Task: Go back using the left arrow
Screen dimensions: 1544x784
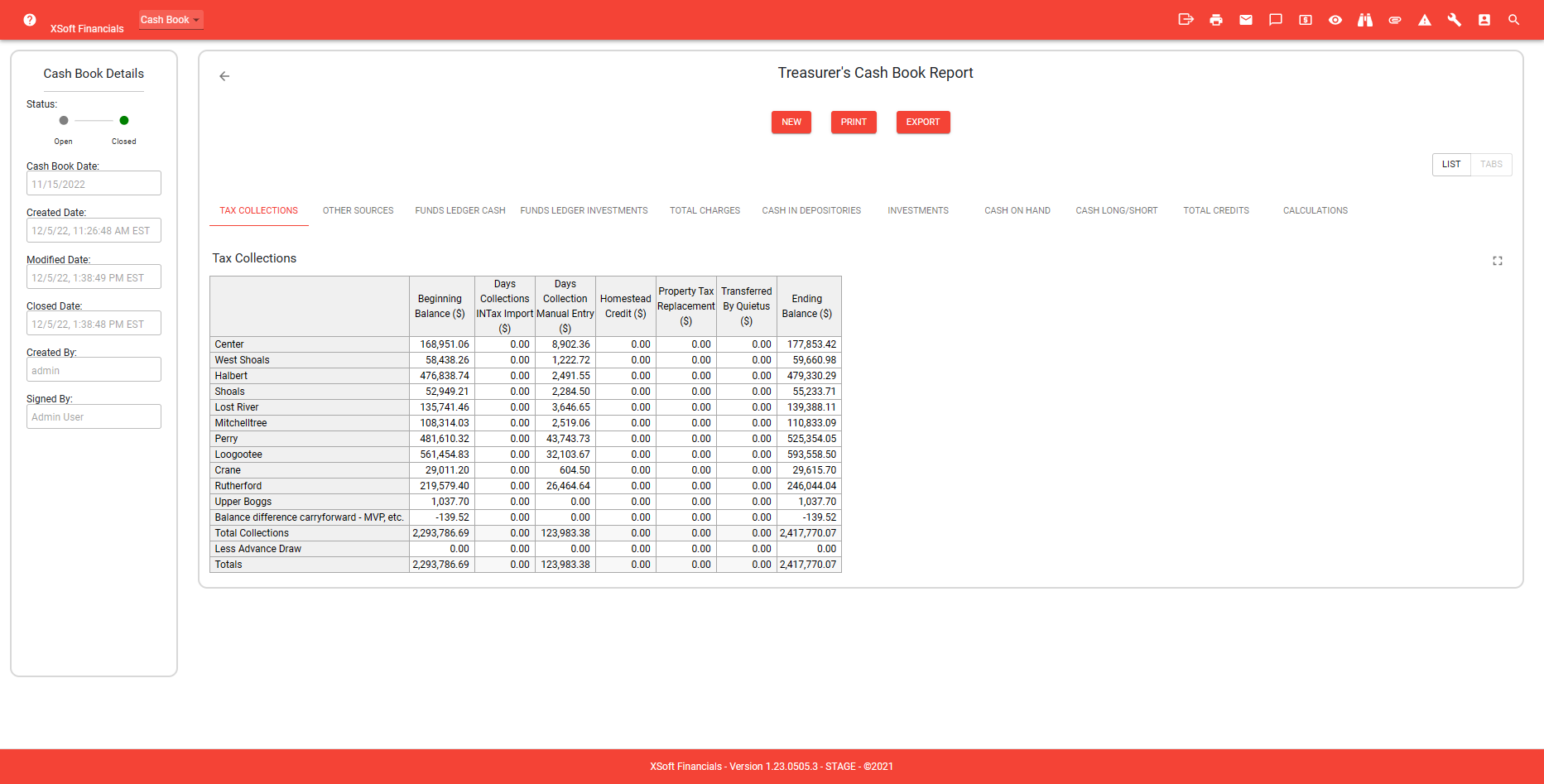Action: pos(224,76)
